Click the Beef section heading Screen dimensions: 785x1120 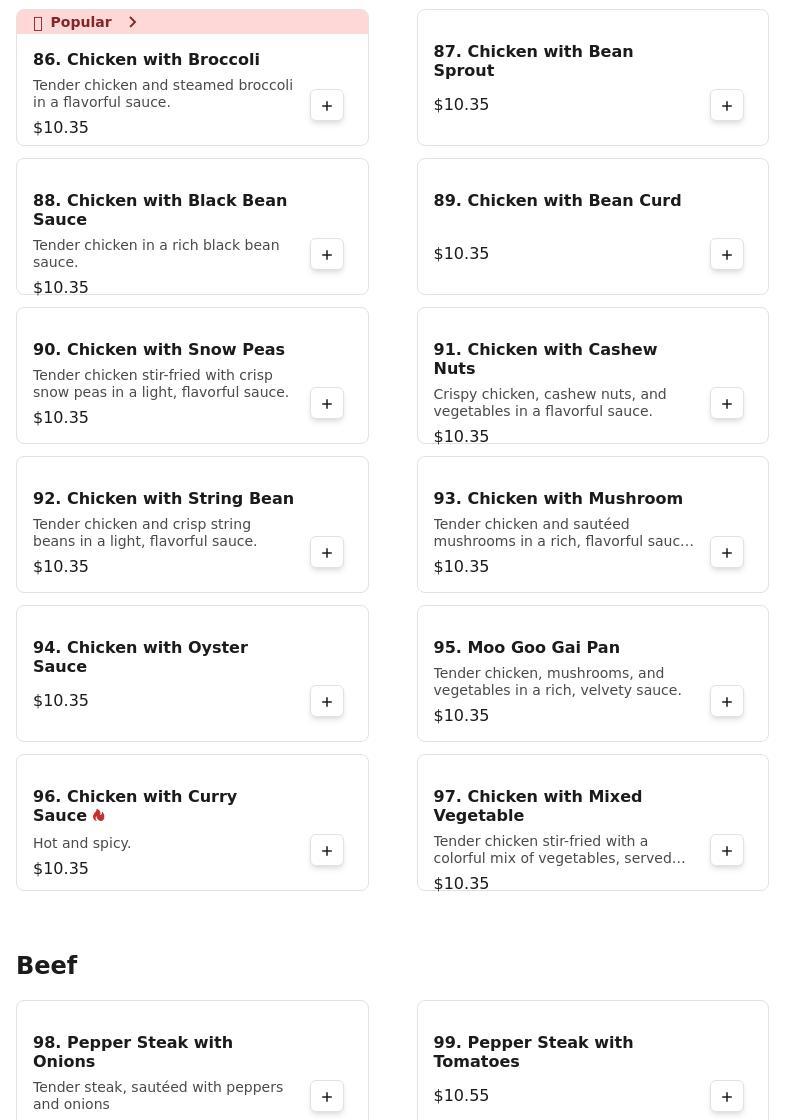point(47,966)
